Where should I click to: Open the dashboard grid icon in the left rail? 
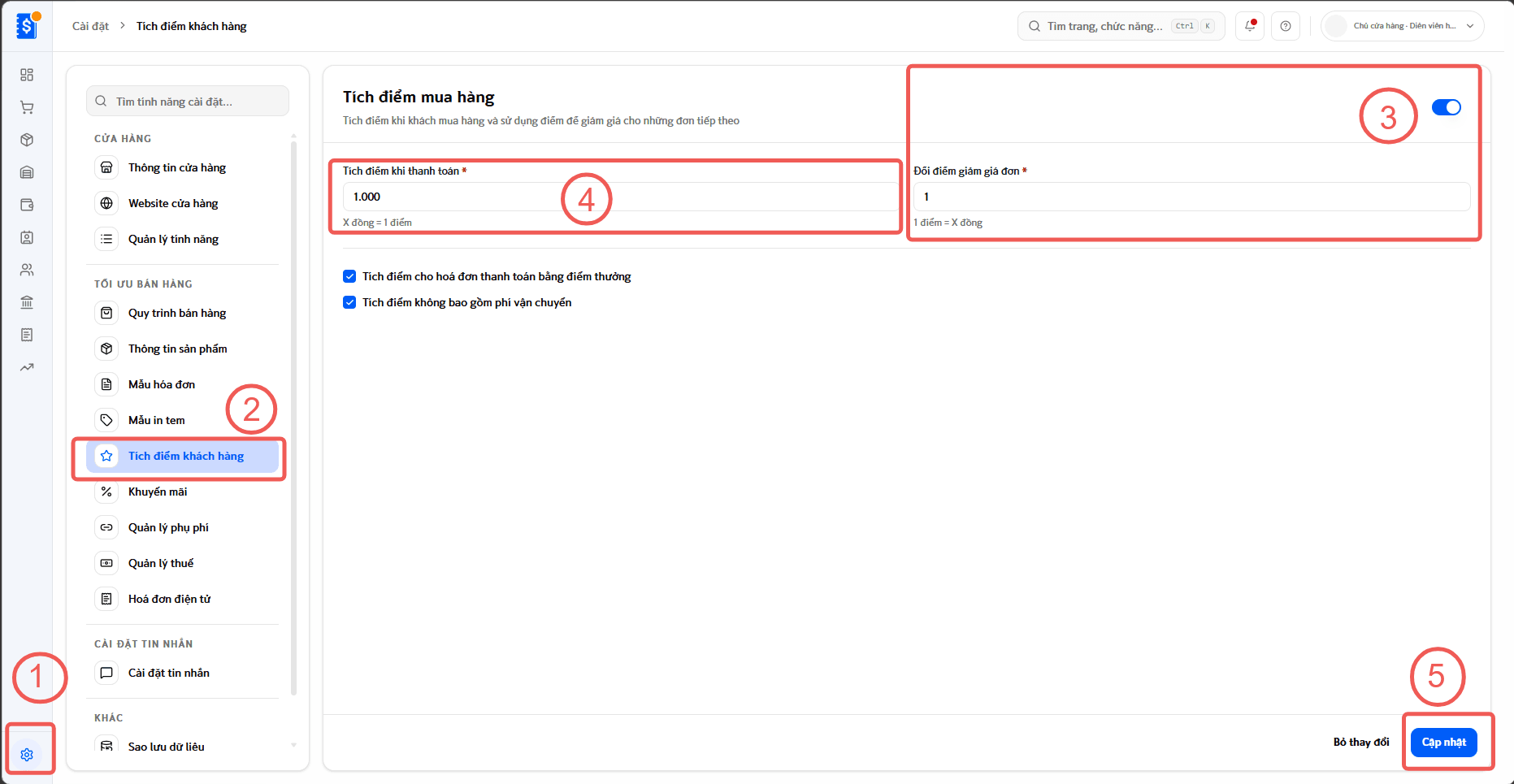click(27, 75)
